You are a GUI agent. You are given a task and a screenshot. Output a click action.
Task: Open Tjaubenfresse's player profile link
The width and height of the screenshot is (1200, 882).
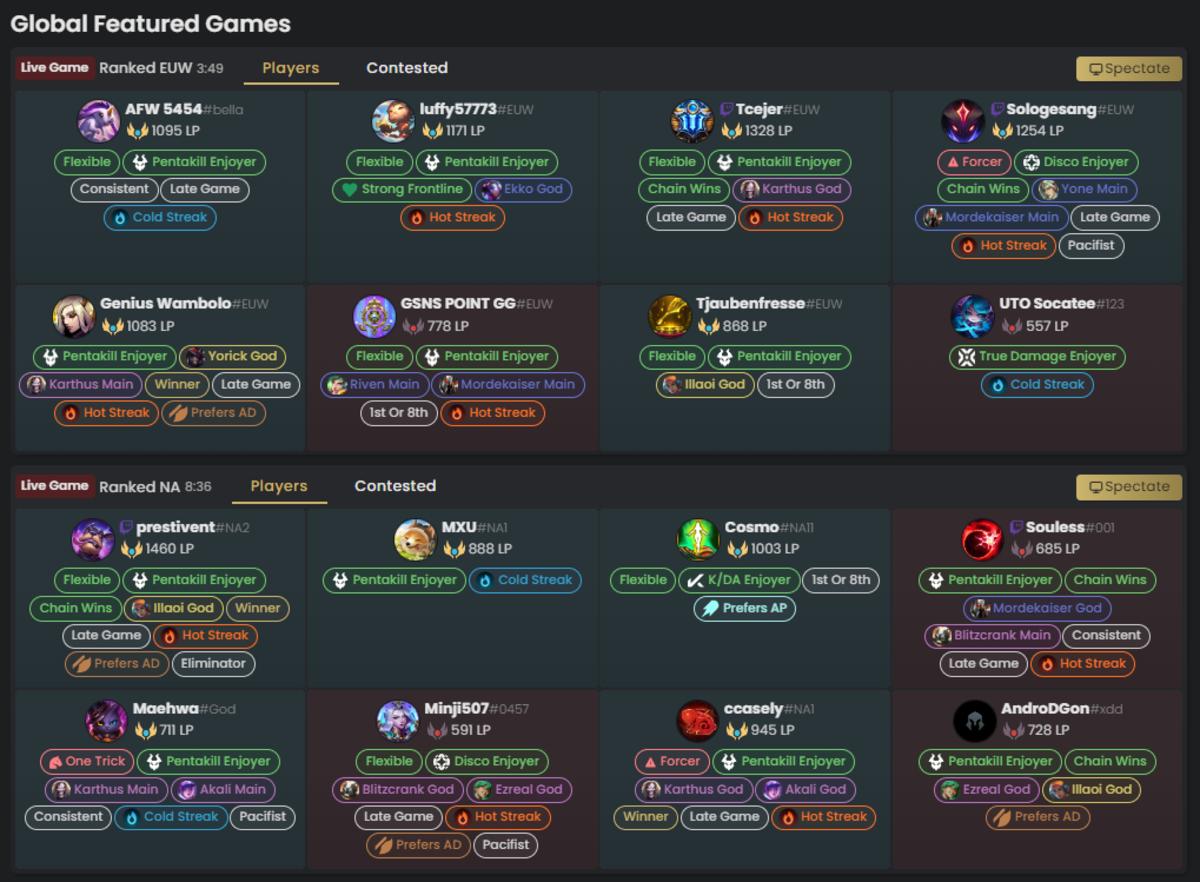tap(750, 303)
